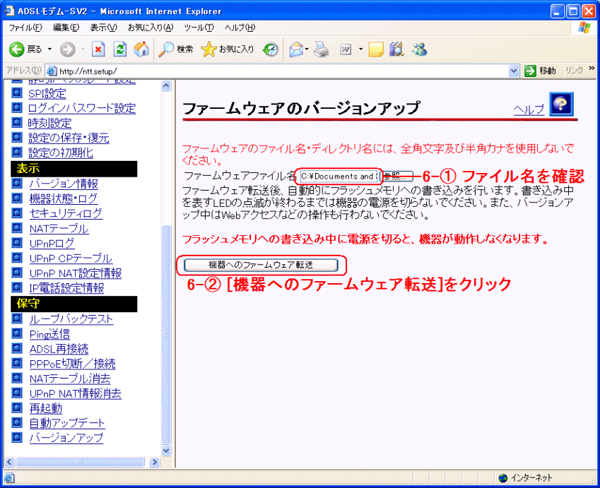The width and height of the screenshot is (600, 488).
Task: Open the UPnP NAT設定情報 link
Action: (75, 273)
